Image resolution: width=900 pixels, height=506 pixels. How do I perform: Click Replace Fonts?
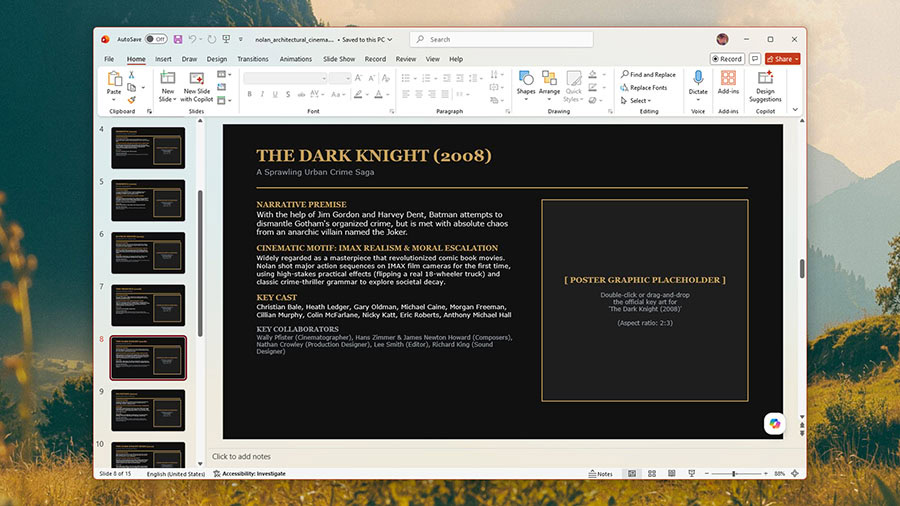[x=643, y=88]
